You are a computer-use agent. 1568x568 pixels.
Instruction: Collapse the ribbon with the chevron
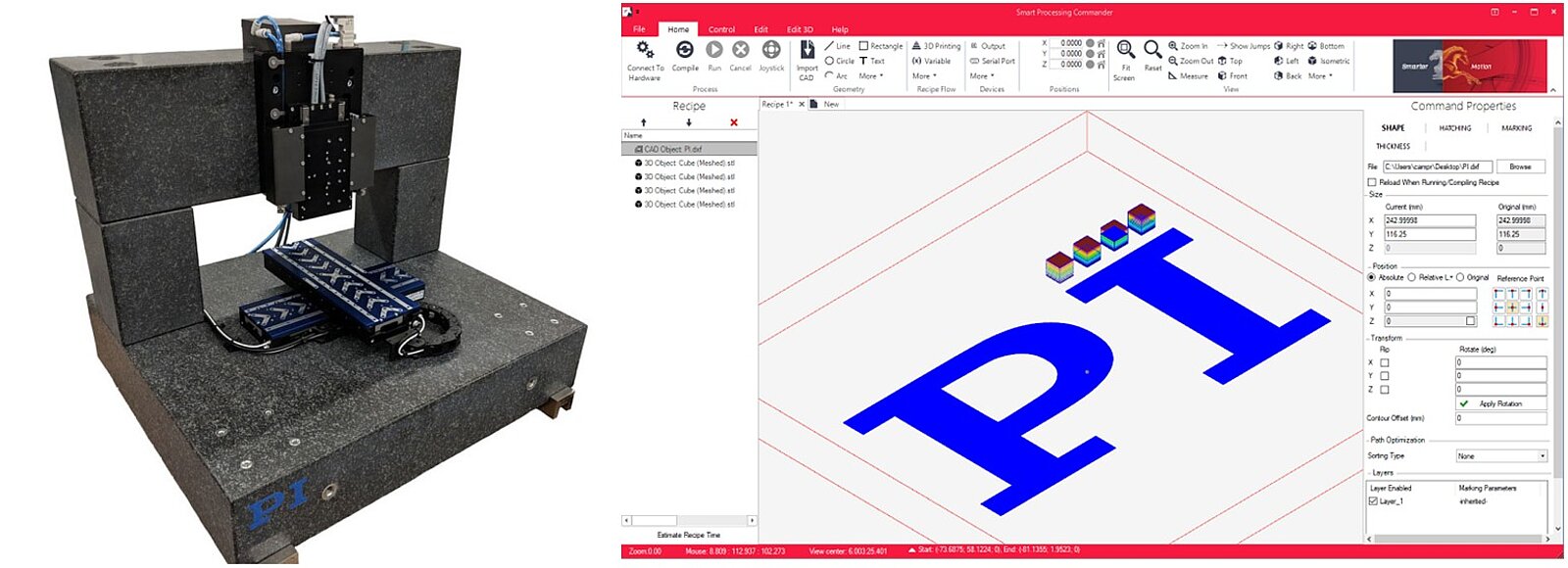point(1553,90)
